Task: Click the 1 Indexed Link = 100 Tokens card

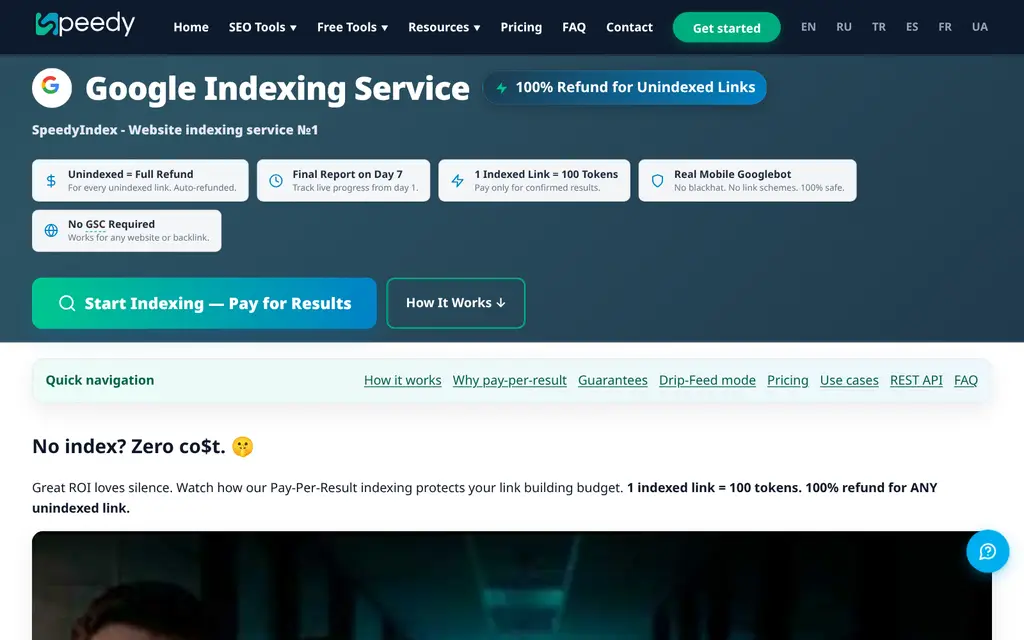Action: [534, 180]
